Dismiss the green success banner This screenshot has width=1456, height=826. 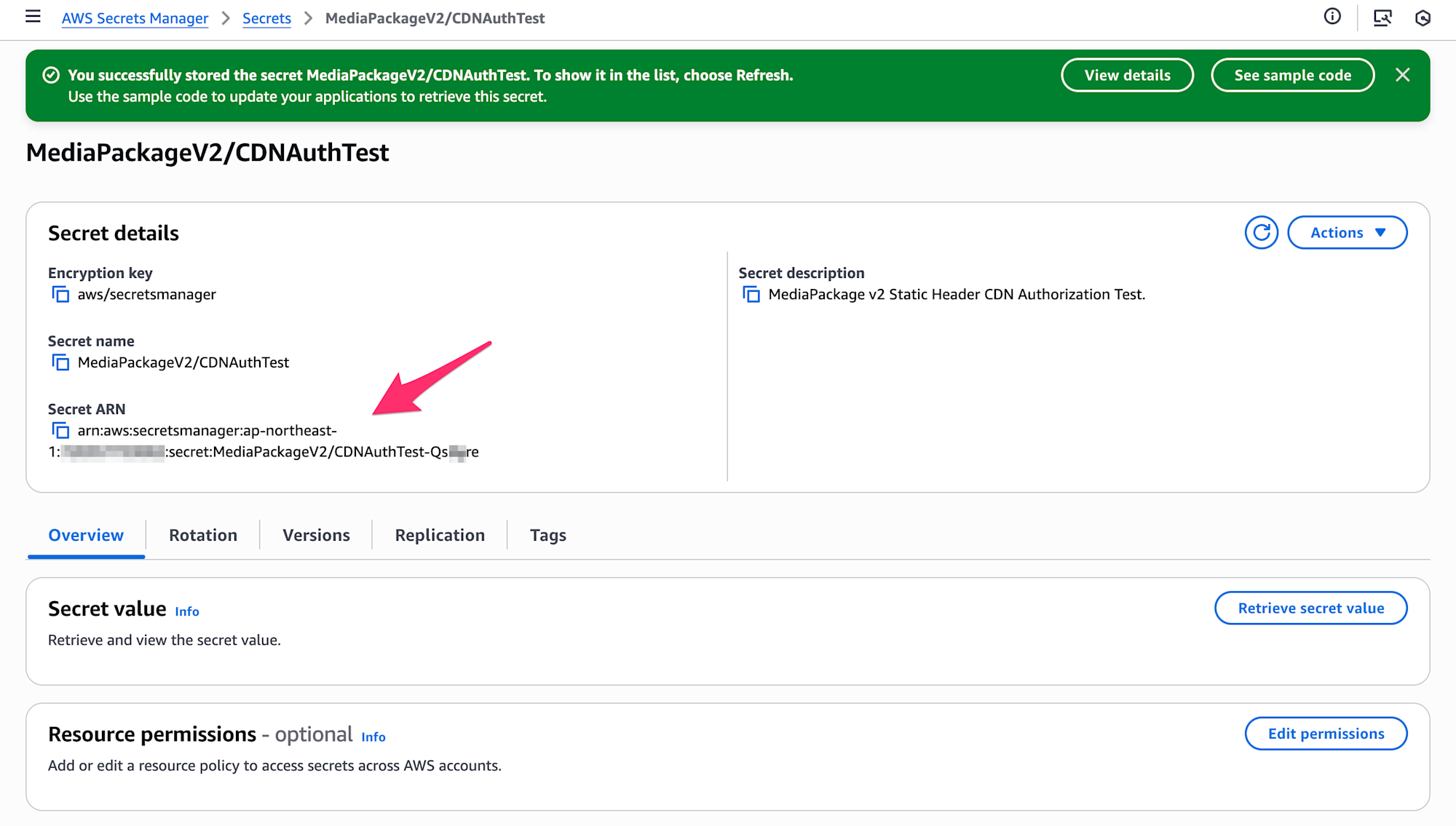[x=1402, y=75]
